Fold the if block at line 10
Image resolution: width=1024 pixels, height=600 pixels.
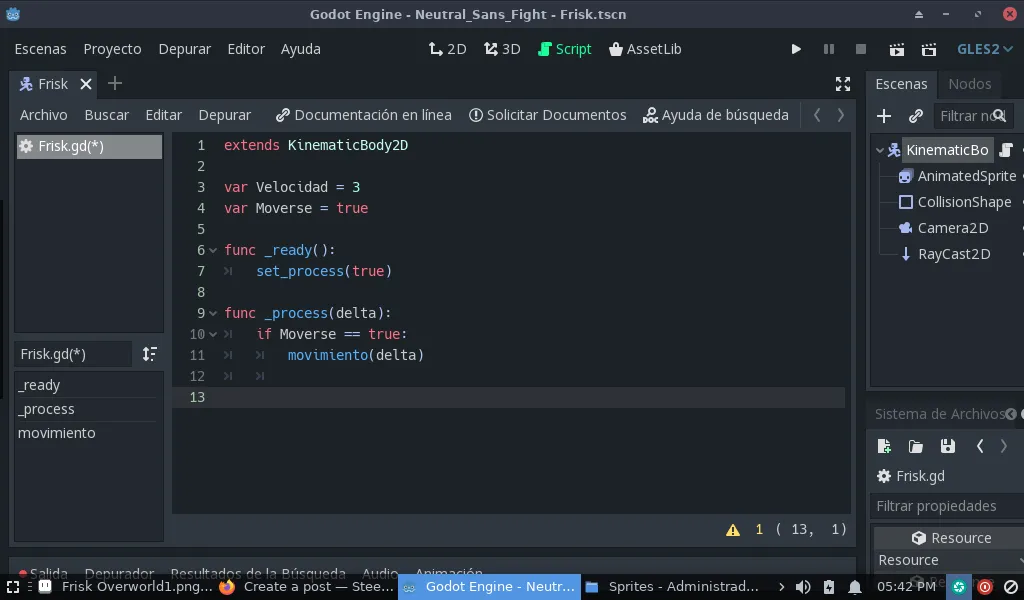point(213,334)
